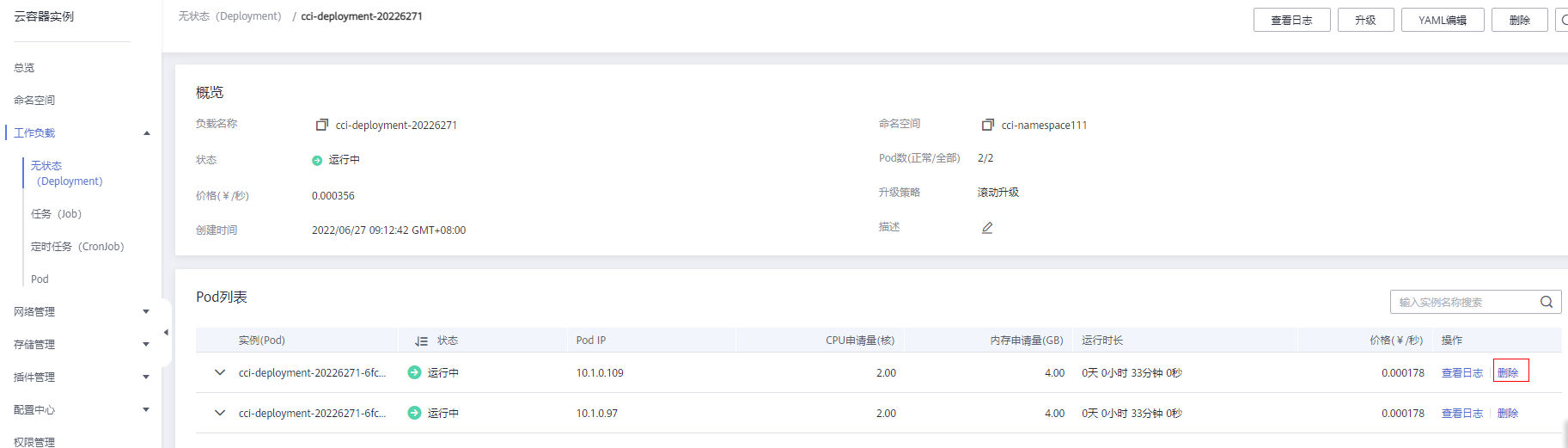Collapse the left sidebar with arrow handle

pos(166,332)
